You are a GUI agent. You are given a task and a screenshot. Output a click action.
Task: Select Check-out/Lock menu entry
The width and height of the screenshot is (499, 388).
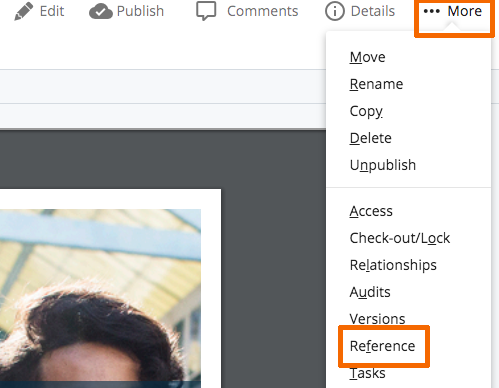click(x=400, y=238)
